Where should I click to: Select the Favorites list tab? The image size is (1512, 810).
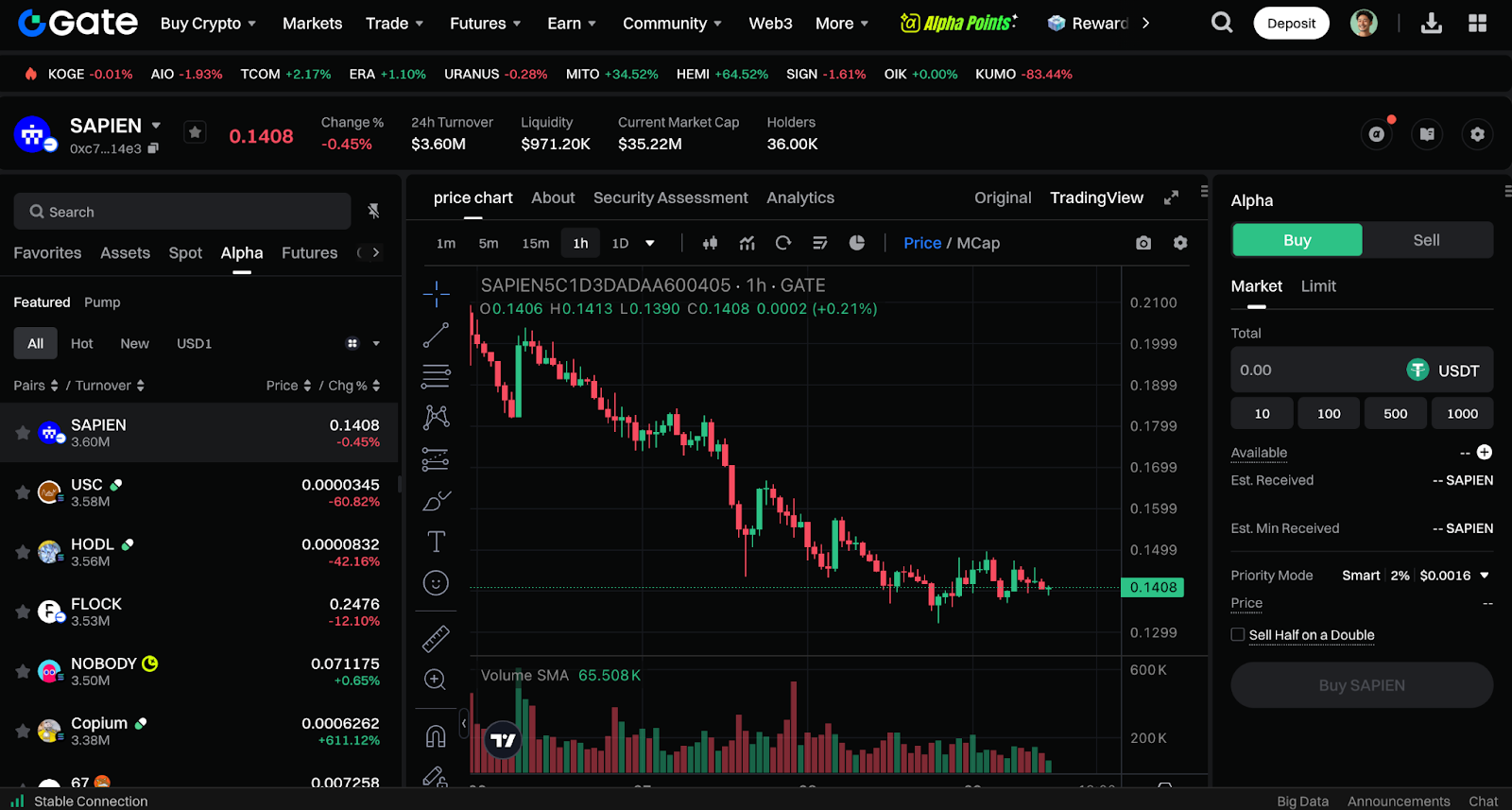coord(47,252)
